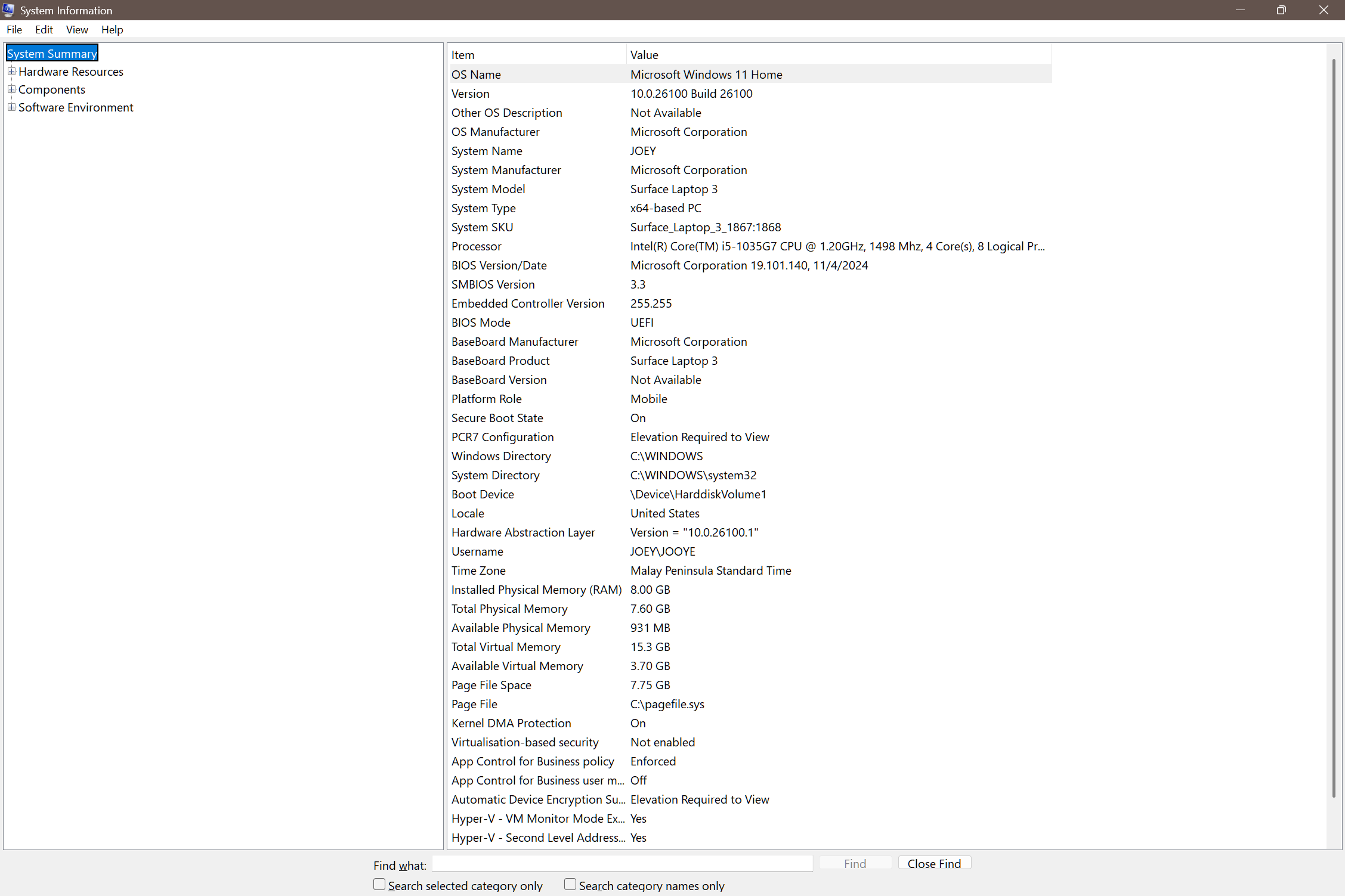Select the SMBIOS Version row
The height and width of the screenshot is (896, 1345).
(x=750, y=284)
